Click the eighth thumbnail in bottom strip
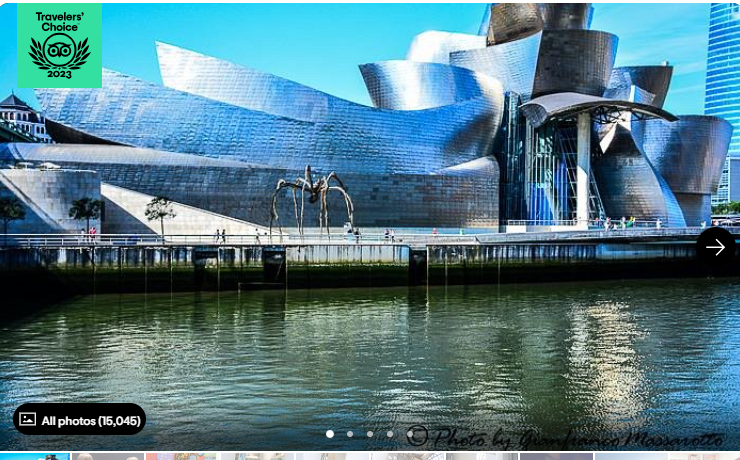Viewport: 740px width, 460px height. (x=556, y=456)
